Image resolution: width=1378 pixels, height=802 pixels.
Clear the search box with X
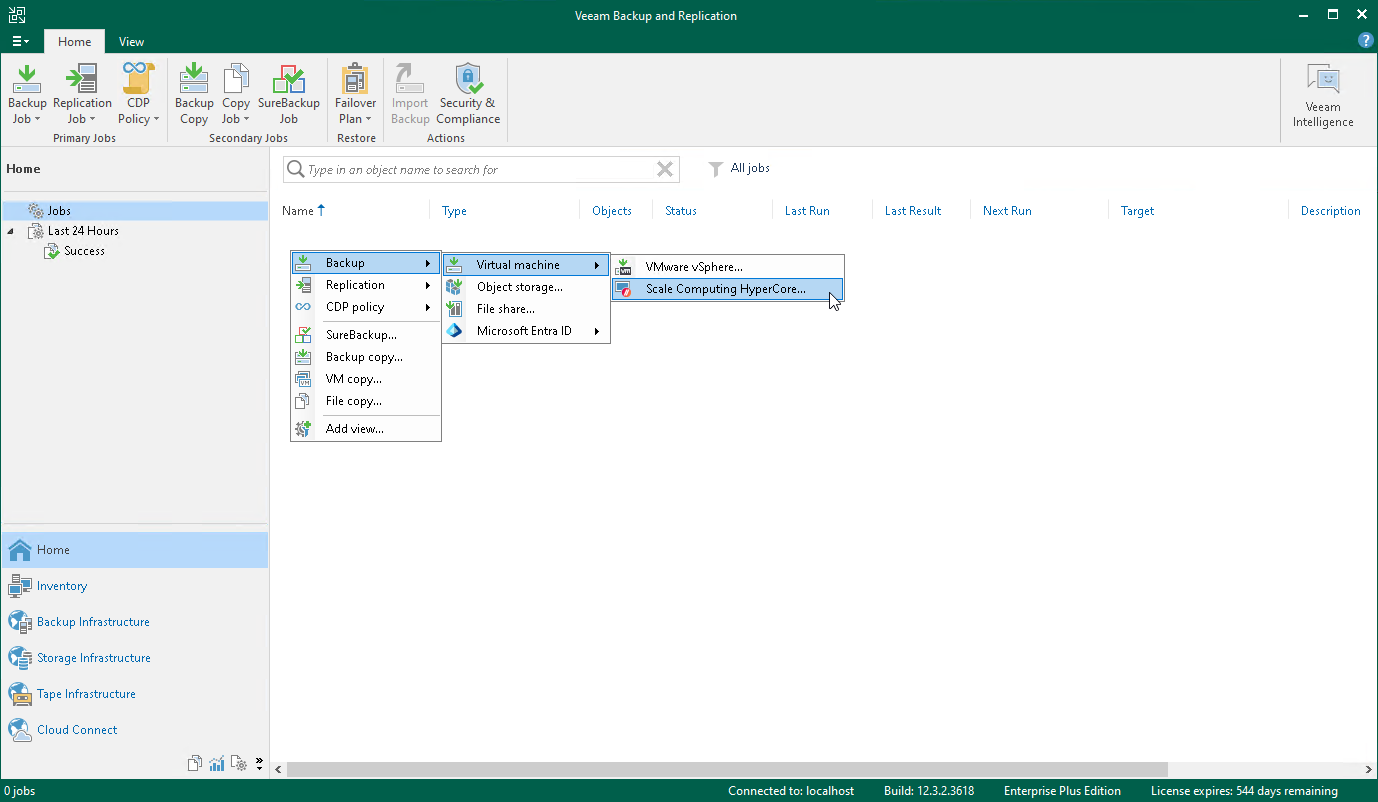(665, 170)
